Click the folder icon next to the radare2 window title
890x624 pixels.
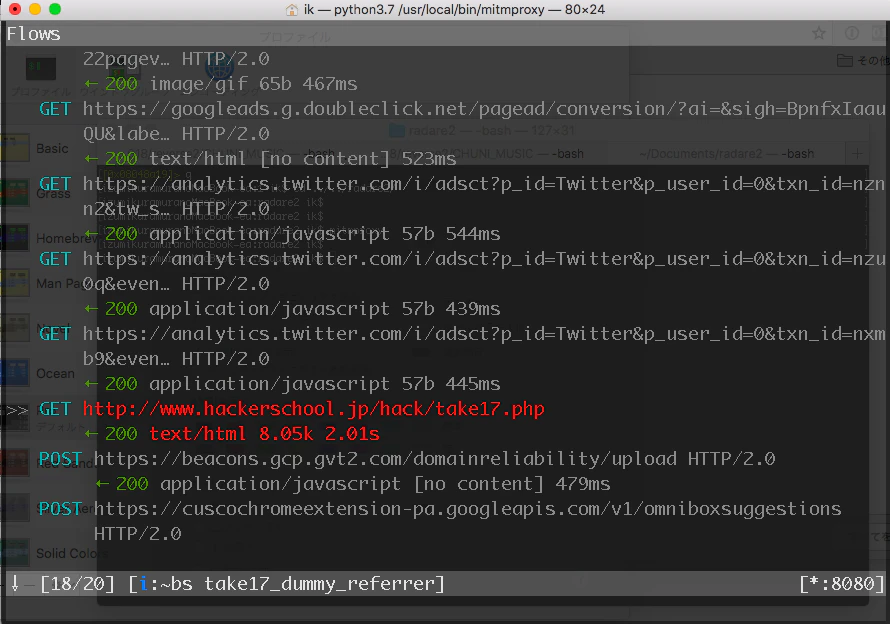(397, 131)
